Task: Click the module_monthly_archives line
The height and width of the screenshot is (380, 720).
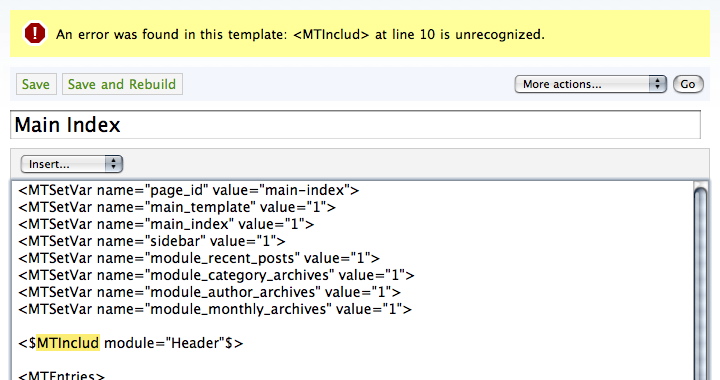Action: (215, 309)
